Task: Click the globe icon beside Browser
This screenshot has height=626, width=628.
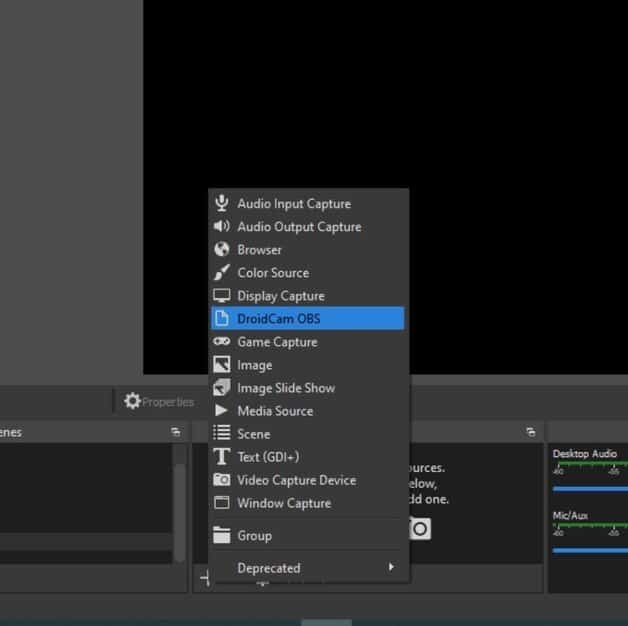Action: point(221,249)
